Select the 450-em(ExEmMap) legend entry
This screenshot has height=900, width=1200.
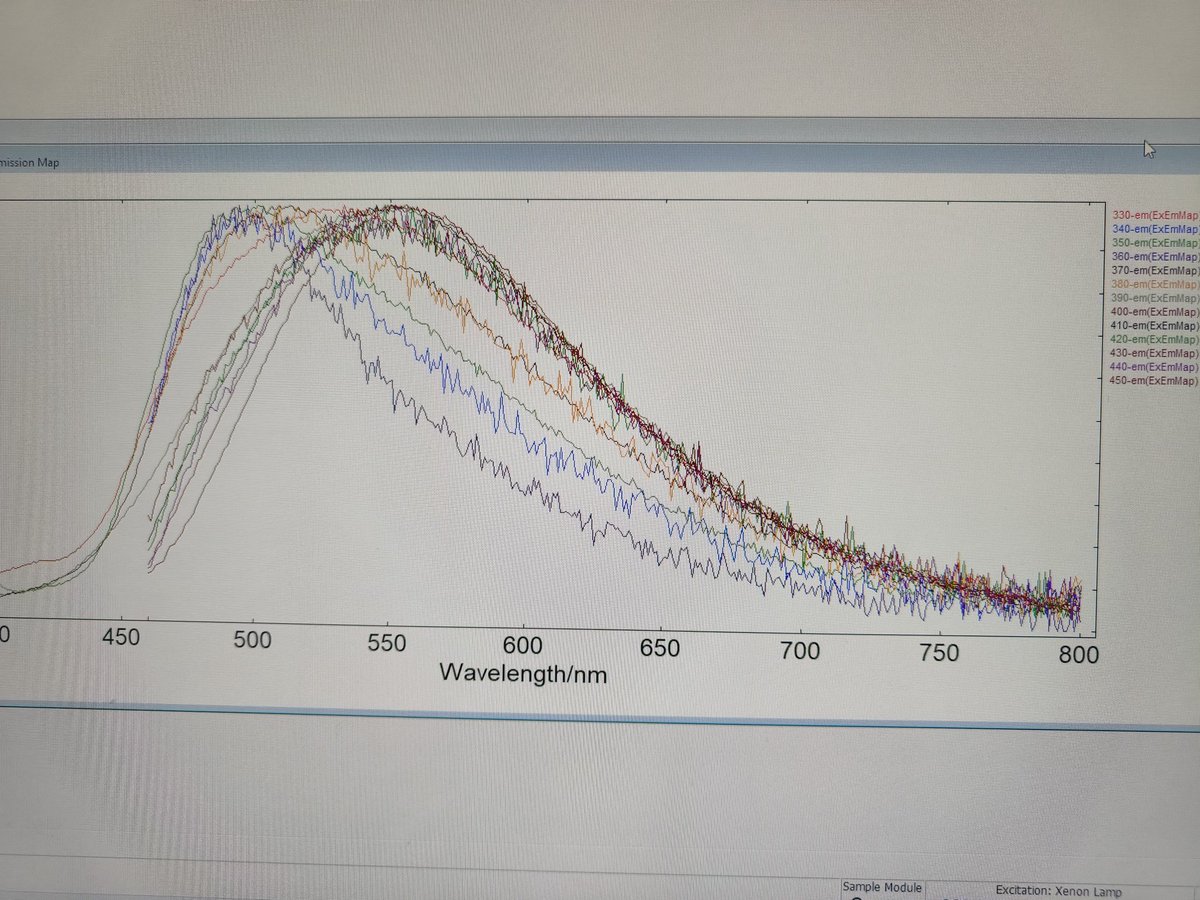[1154, 382]
